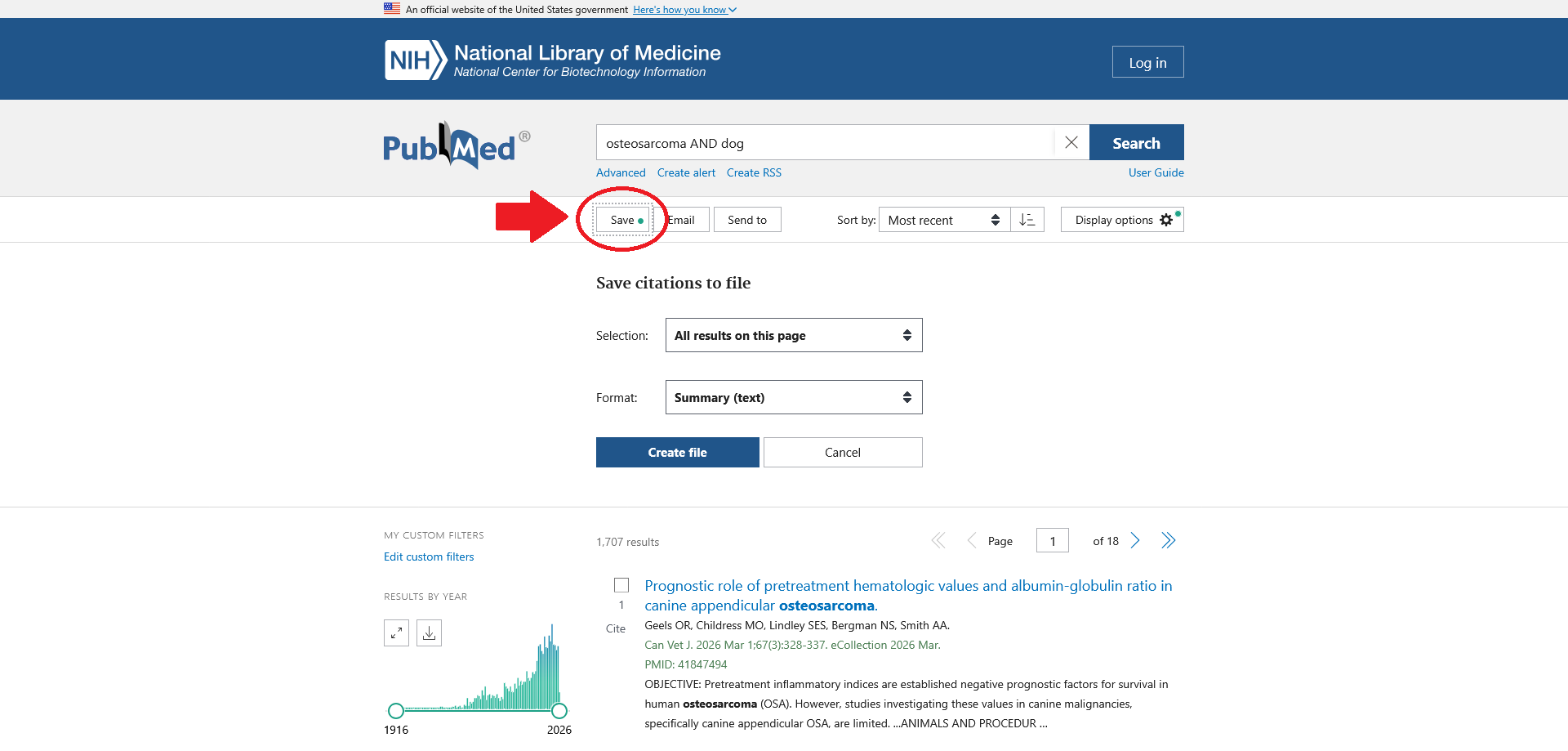
Task: Open the Send to menu
Action: tap(747, 220)
